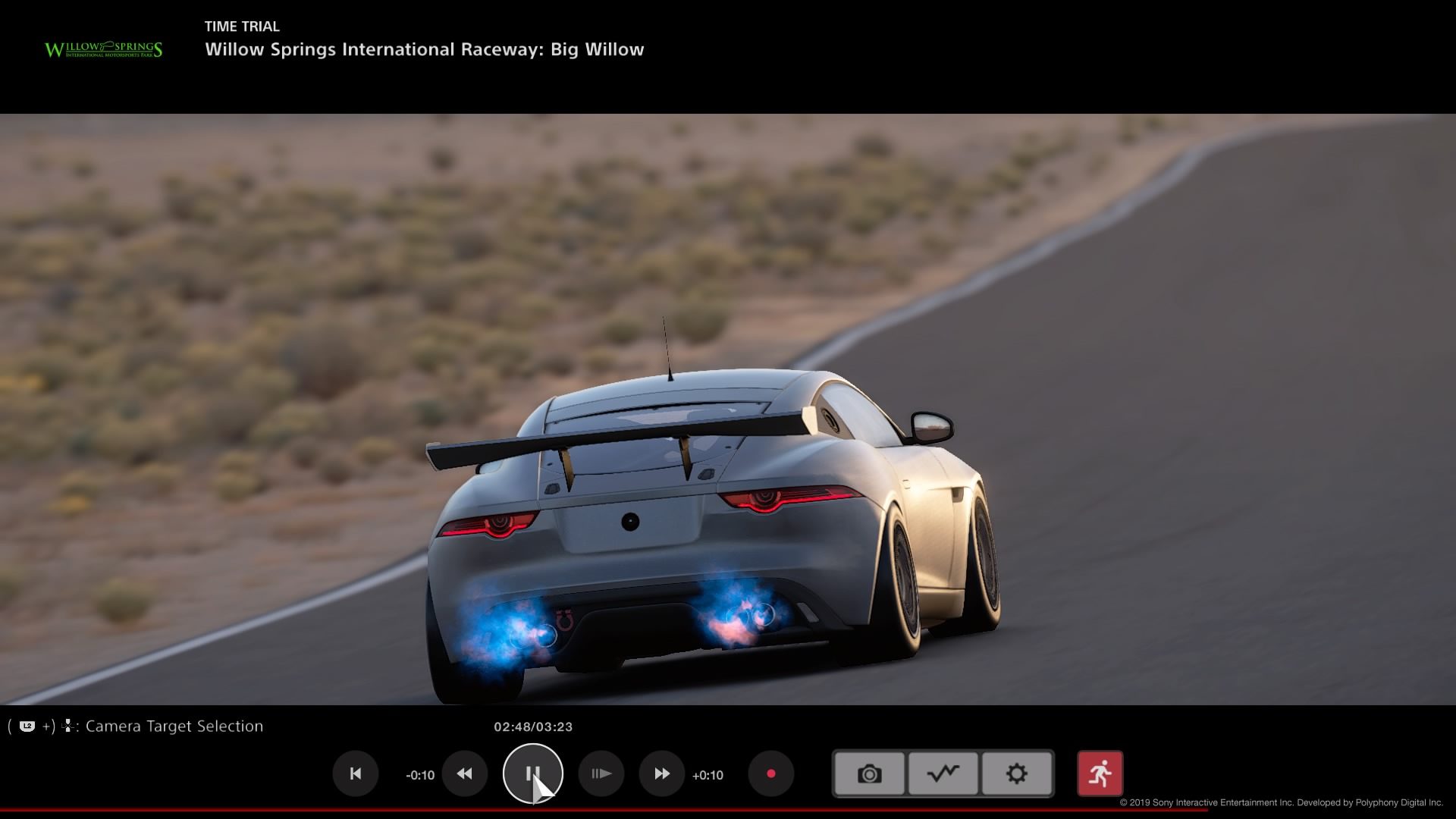Open replay settings via the gear icon
Image resolution: width=1456 pixels, height=819 pixels.
tap(1016, 773)
